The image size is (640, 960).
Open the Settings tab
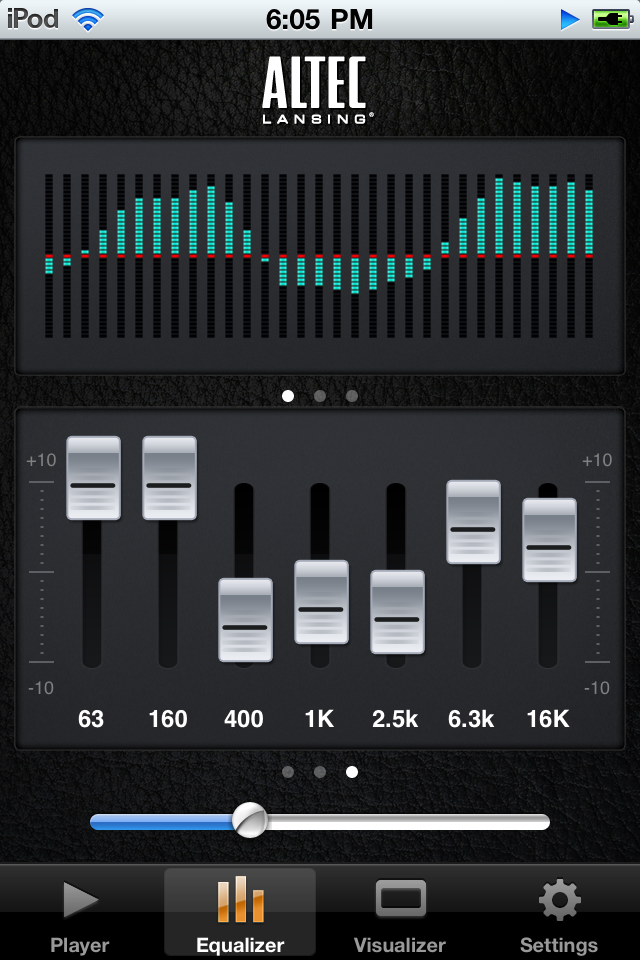[x=559, y=913]
